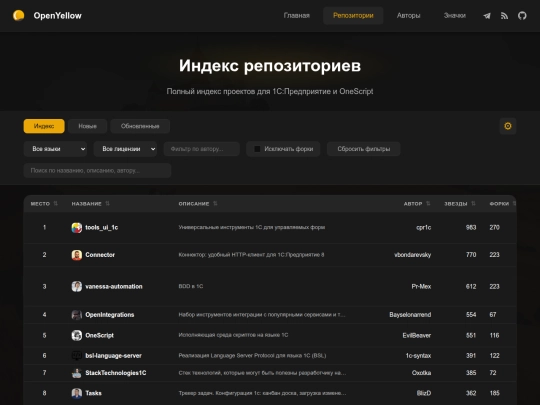Click stars value 612
540x405 pixels.
coord(471,287)
